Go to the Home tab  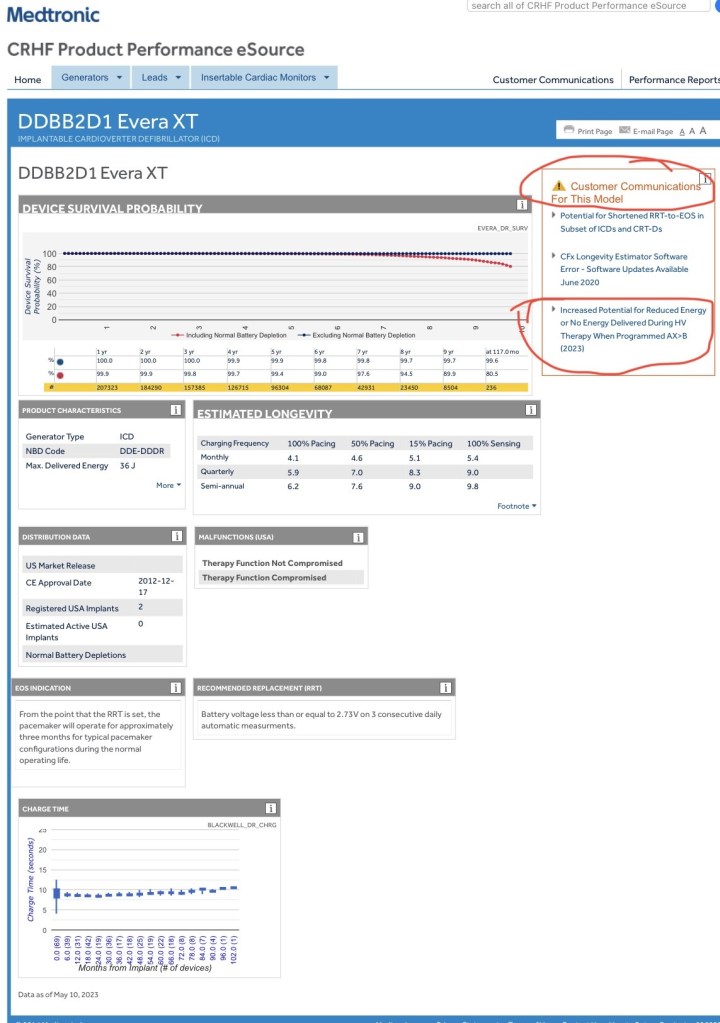(x=28, y=79)
